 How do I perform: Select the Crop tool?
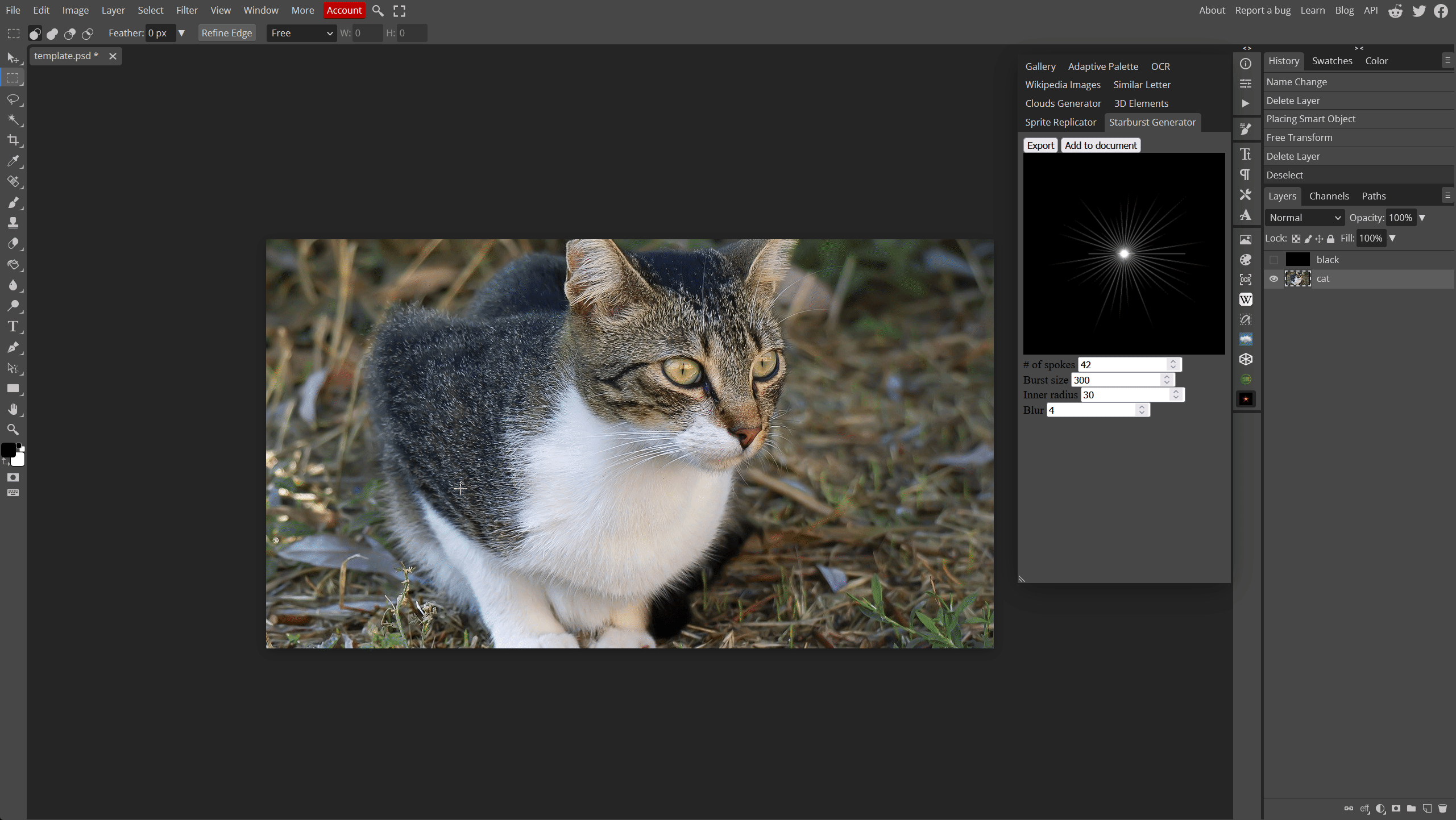13,140
